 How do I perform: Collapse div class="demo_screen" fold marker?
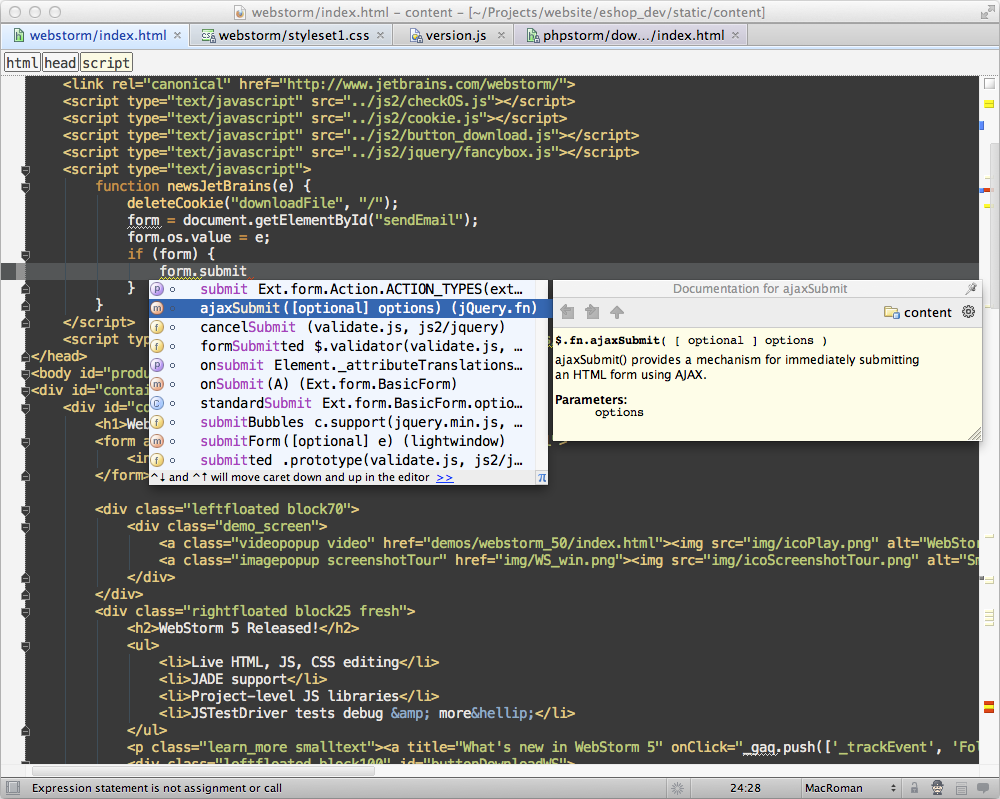tap(26, 527)
